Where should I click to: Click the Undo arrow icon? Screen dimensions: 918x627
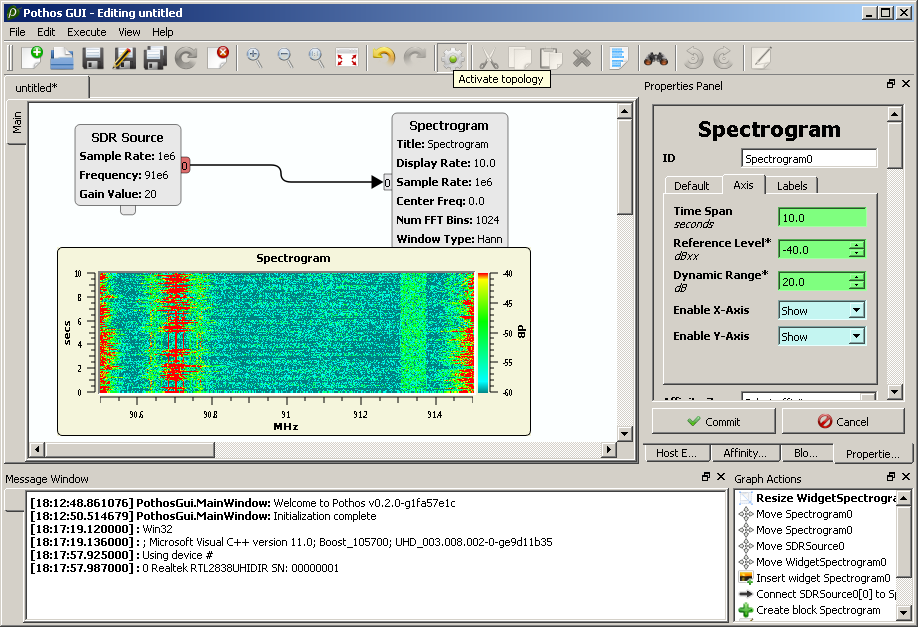coord(383,57)
